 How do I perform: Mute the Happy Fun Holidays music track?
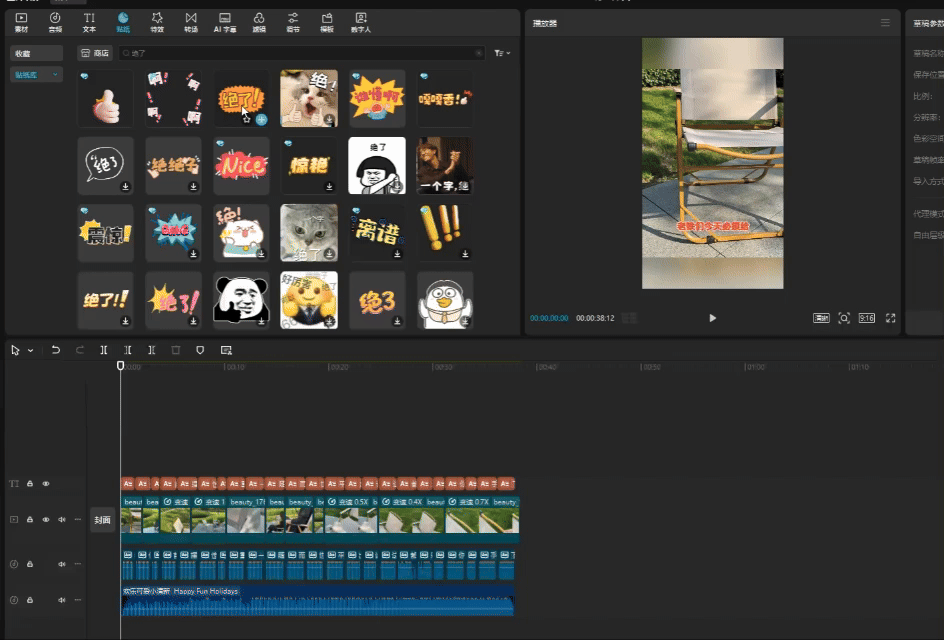coord(62,600)
